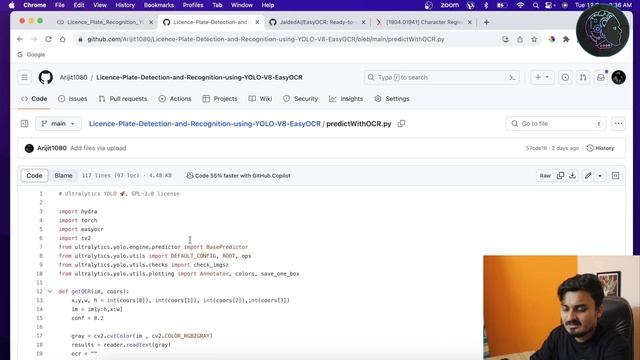Open the hamburger navigation menu on GitHub
640x360 pixels.
[x=24, y=77]
